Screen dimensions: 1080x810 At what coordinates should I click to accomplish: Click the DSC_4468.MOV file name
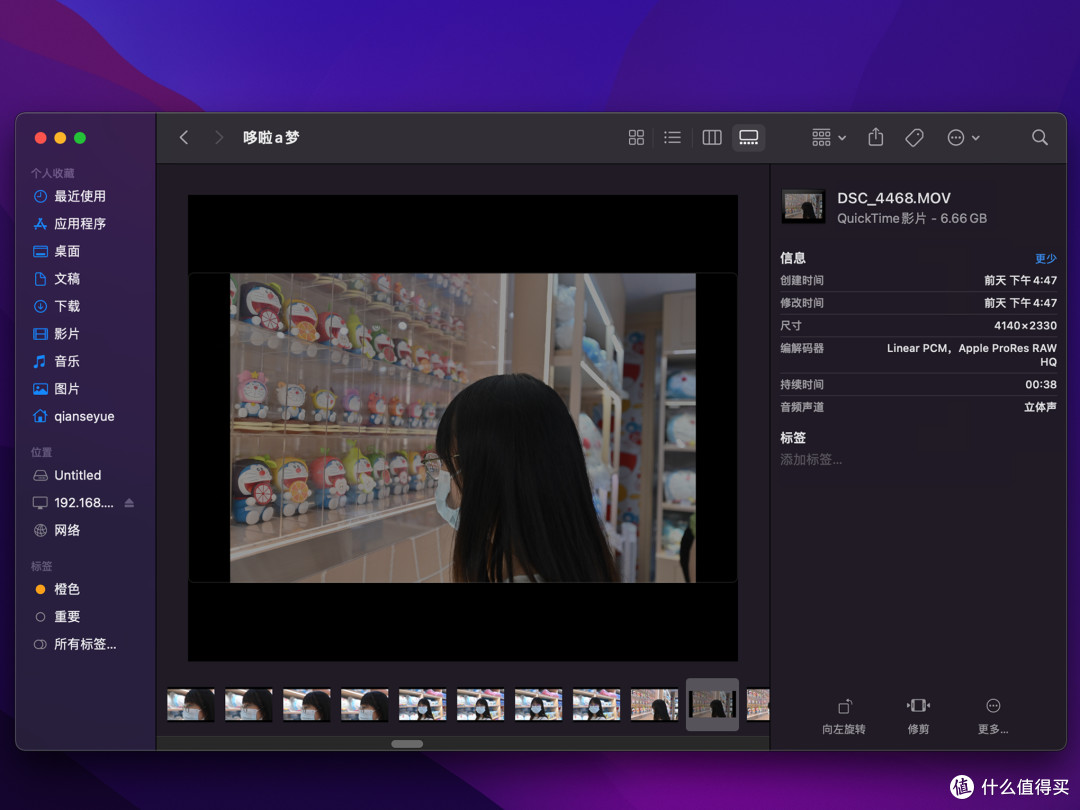(x=893, y=198)
